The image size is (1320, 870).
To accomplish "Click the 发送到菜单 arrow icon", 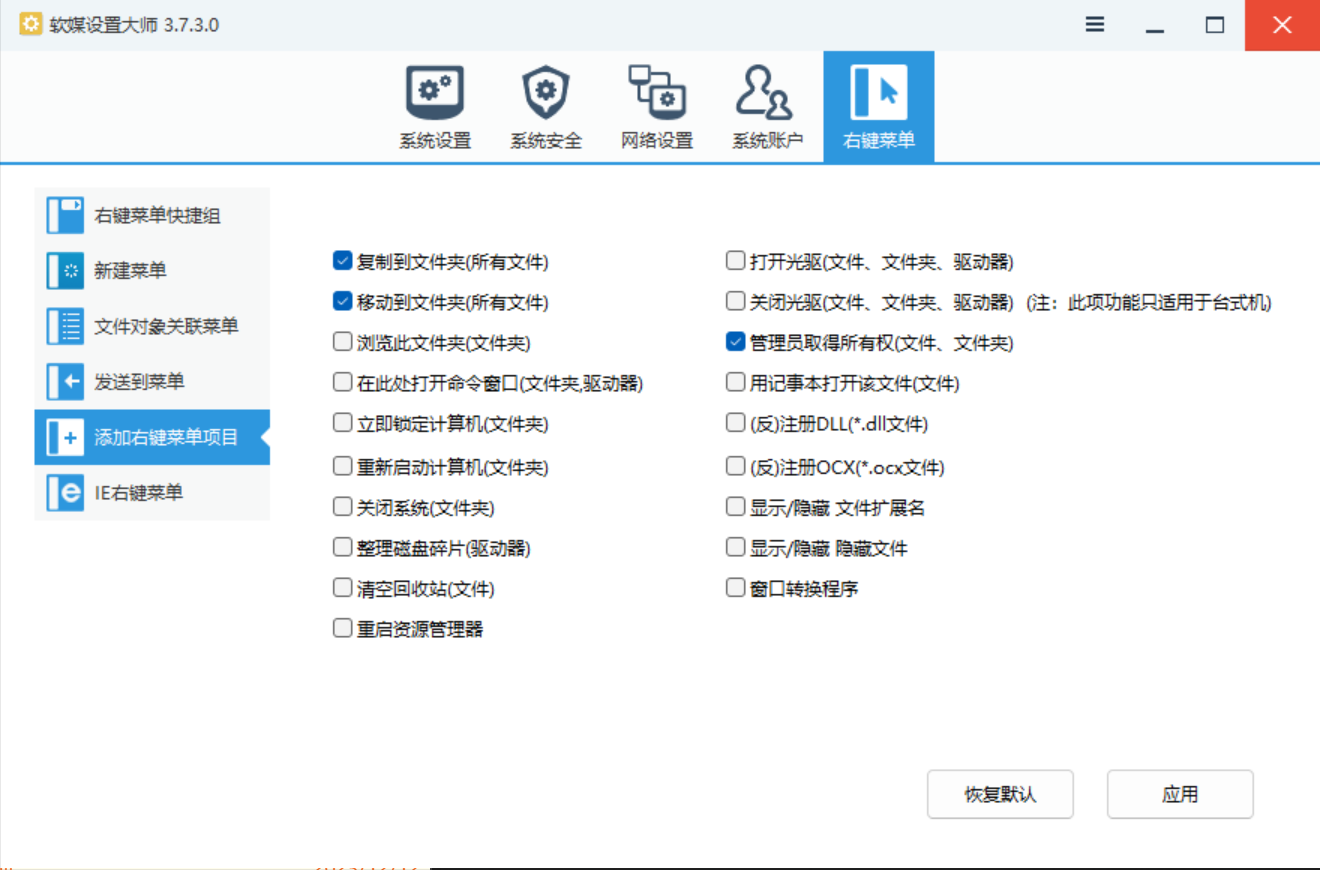I will click(65, 382).
